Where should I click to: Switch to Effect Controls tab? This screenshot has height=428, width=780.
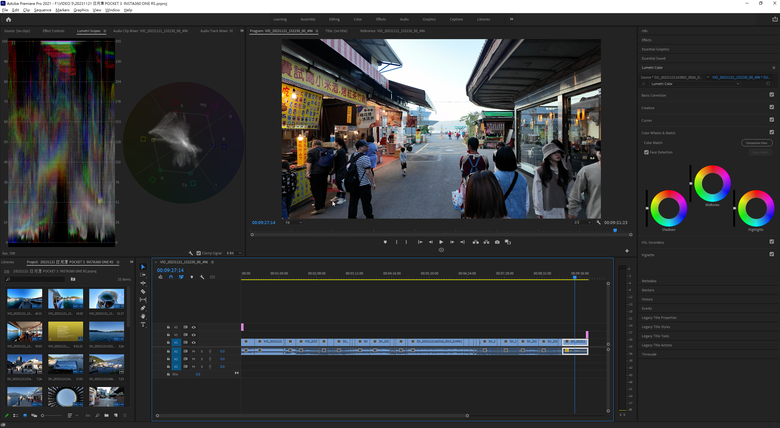pos(53,31)
